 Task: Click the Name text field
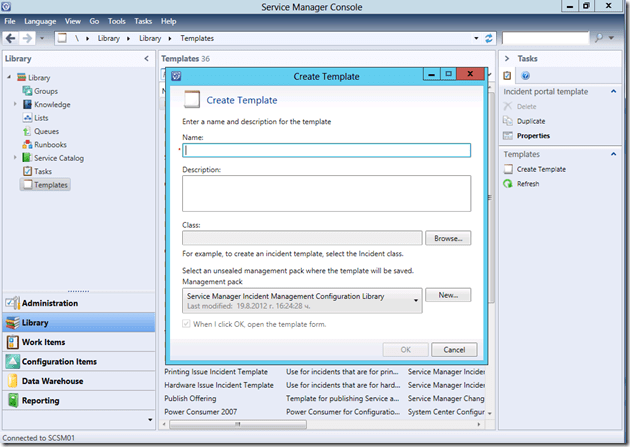(327, 150)
